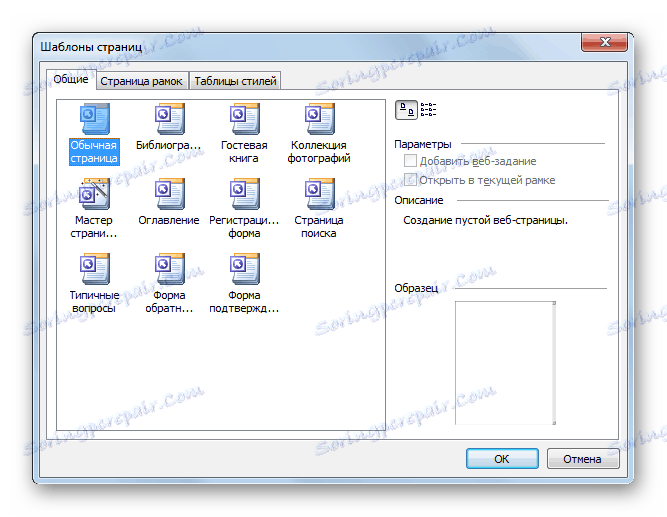Pick the Страница поиска template icon

319,194
